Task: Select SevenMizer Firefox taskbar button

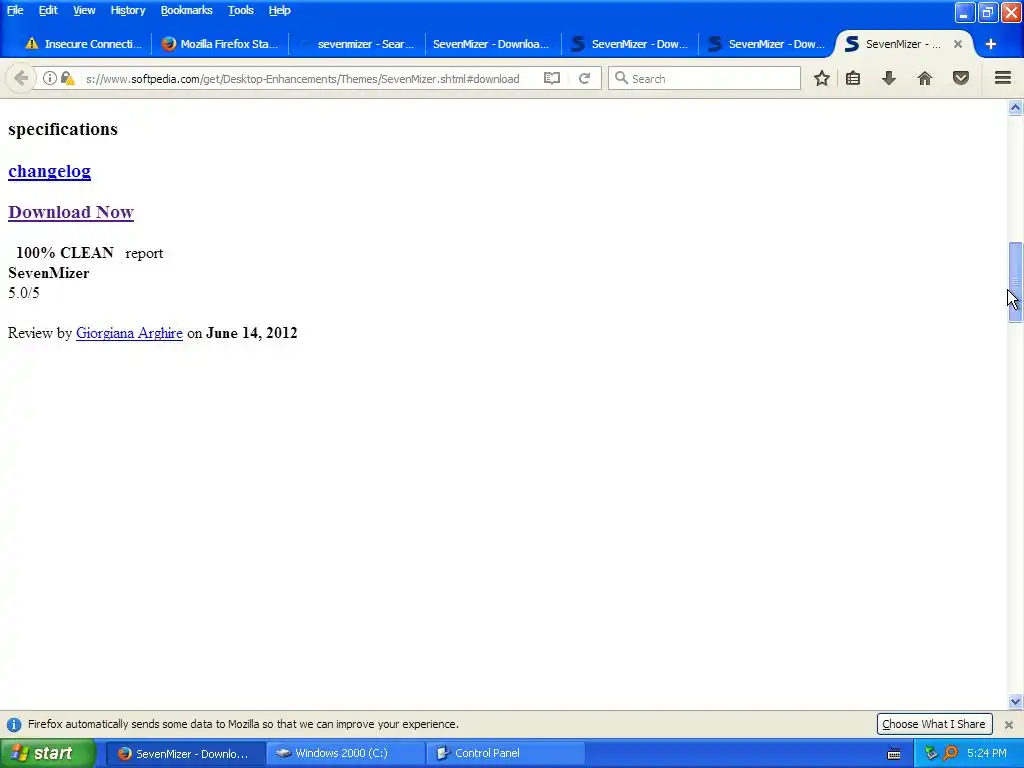Action: (185, 754)
